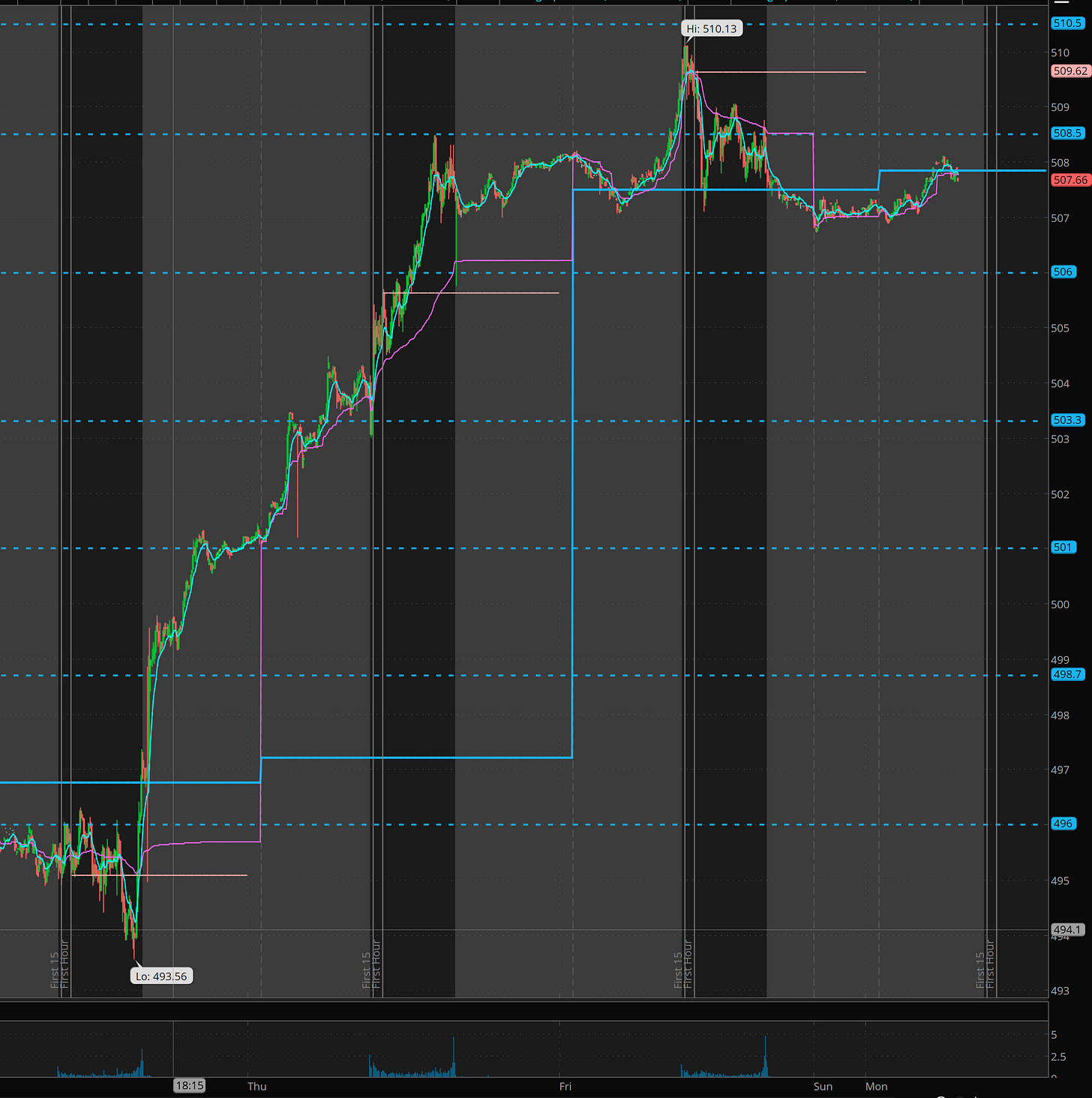Screen dimensions: 1092x1098
Task: Click the First Hour label nearest the right edge
Action: 990,964
